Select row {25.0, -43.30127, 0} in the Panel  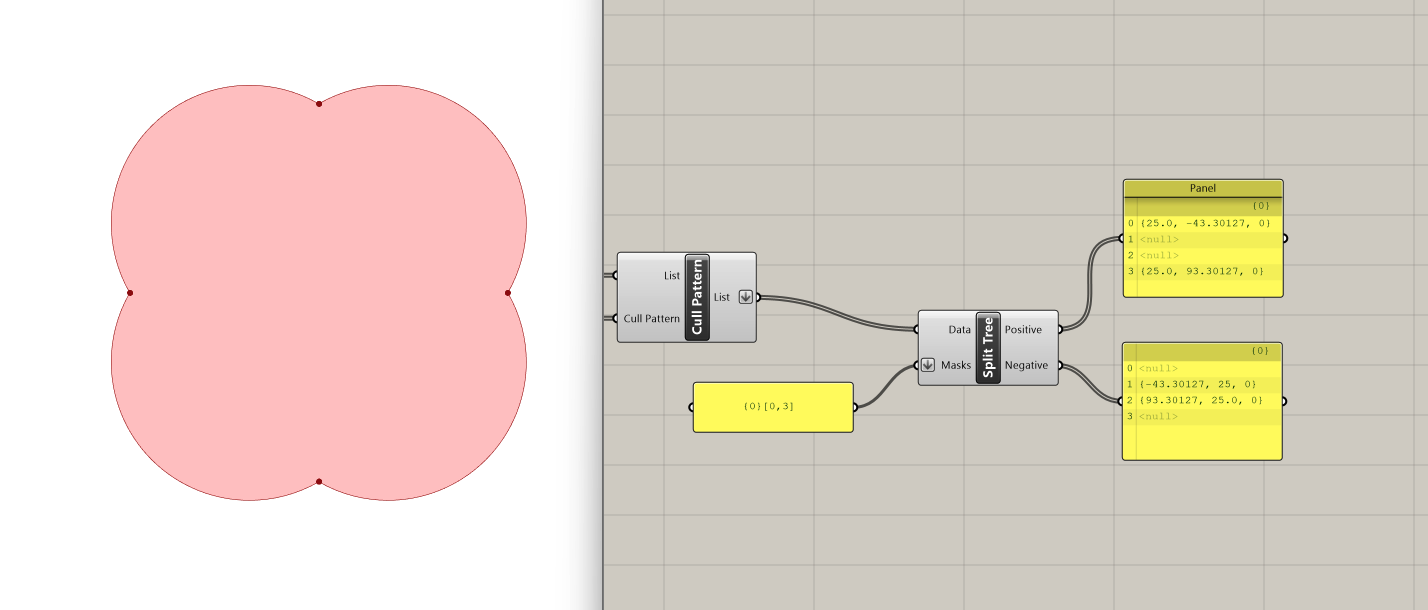(x=1203, y=223)
